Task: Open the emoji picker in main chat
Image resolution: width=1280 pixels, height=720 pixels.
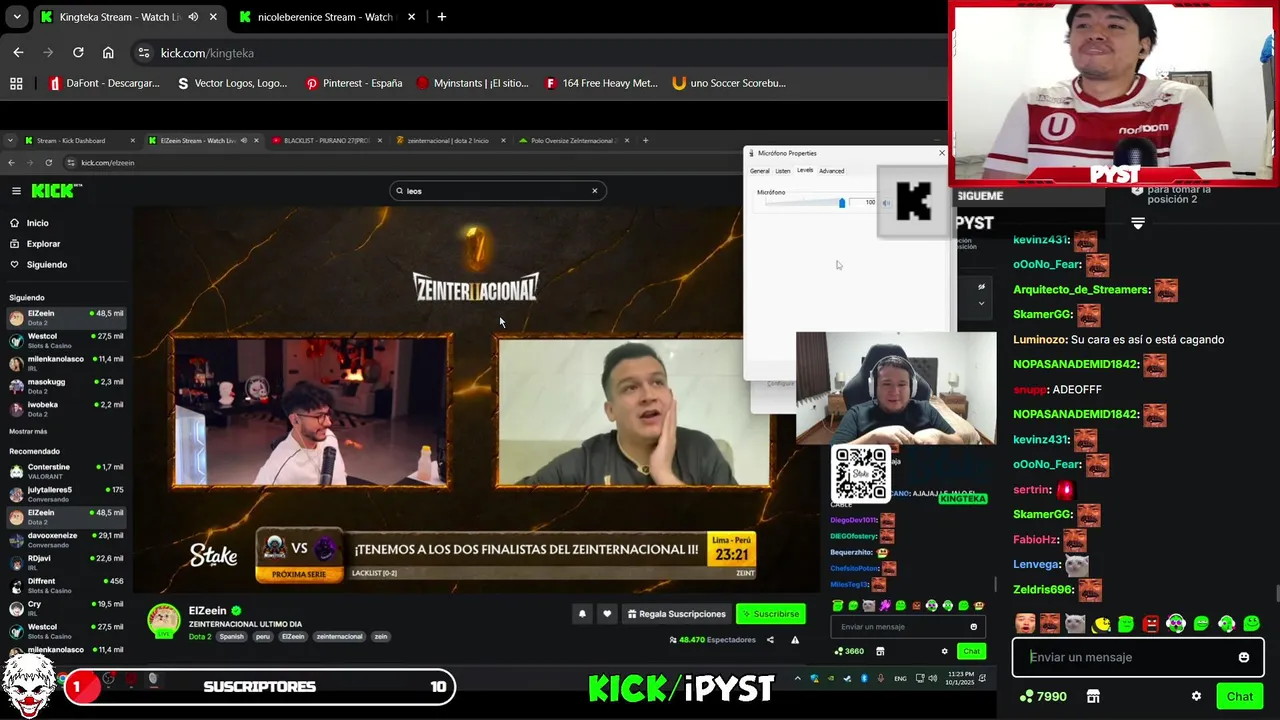Action: tap(1243, 657)
